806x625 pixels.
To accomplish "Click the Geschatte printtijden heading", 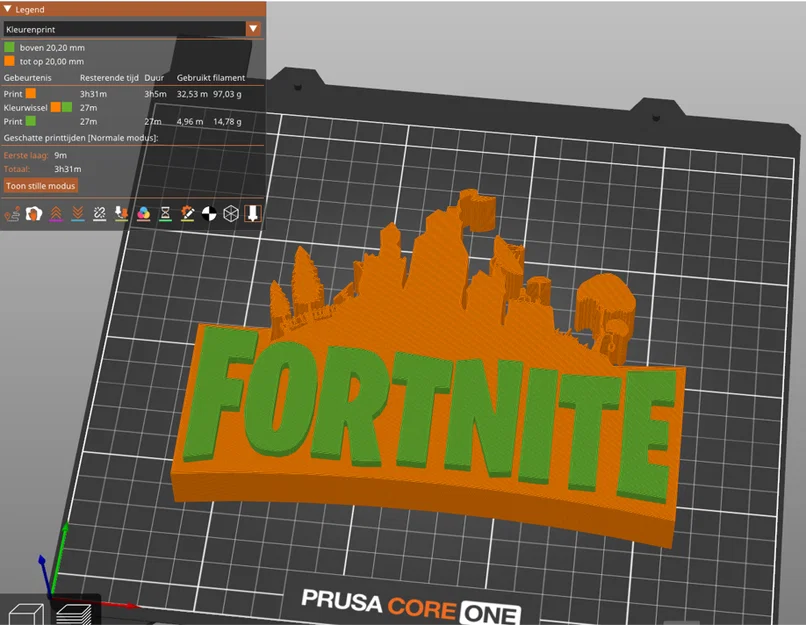I will click(x=81, y=138).
